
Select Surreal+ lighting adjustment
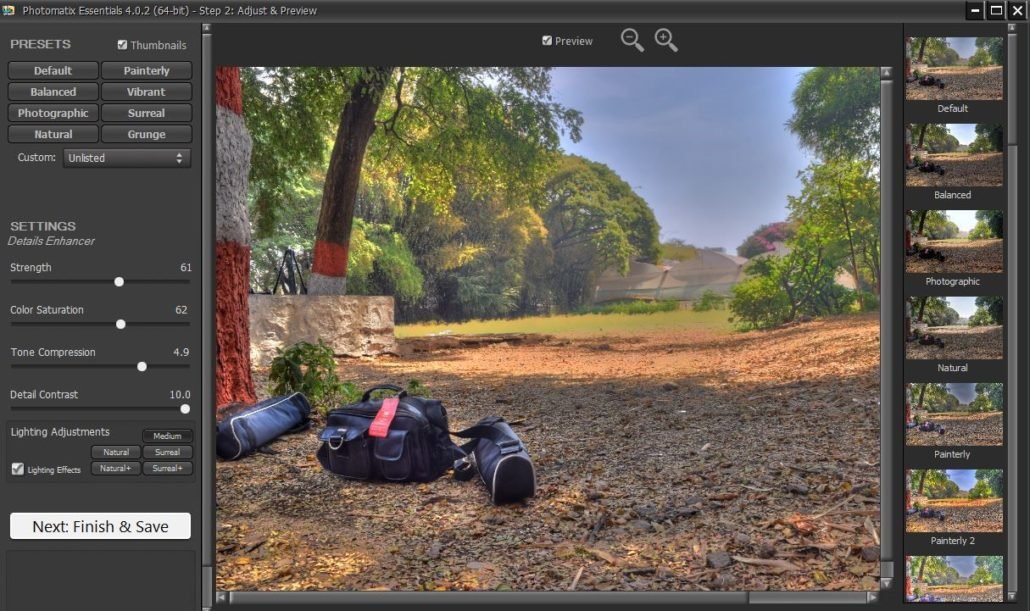(x=168, y=468)
